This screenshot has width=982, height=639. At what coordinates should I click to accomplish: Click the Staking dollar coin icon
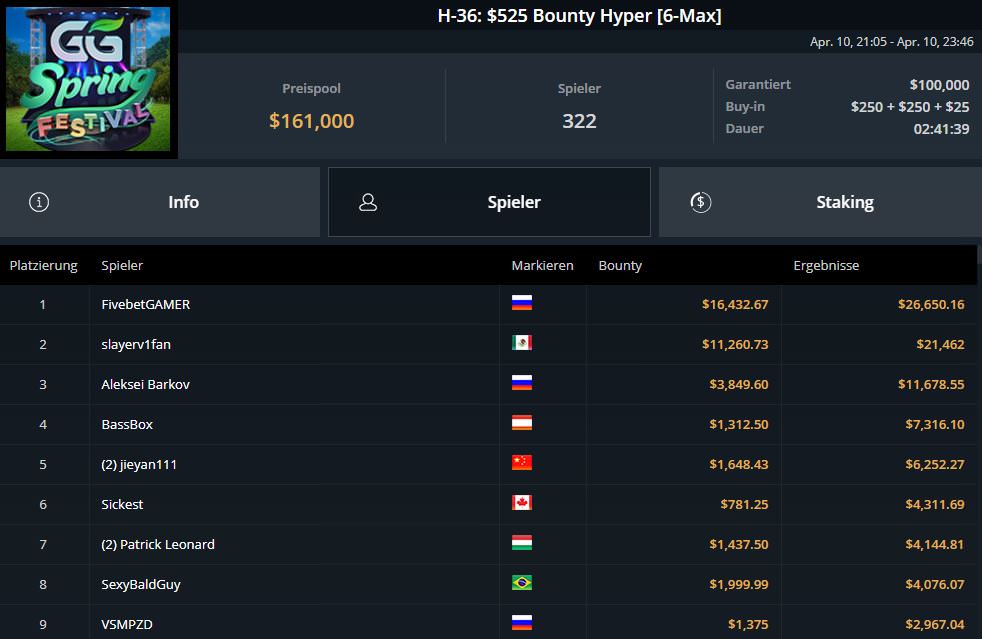[700, 202]
